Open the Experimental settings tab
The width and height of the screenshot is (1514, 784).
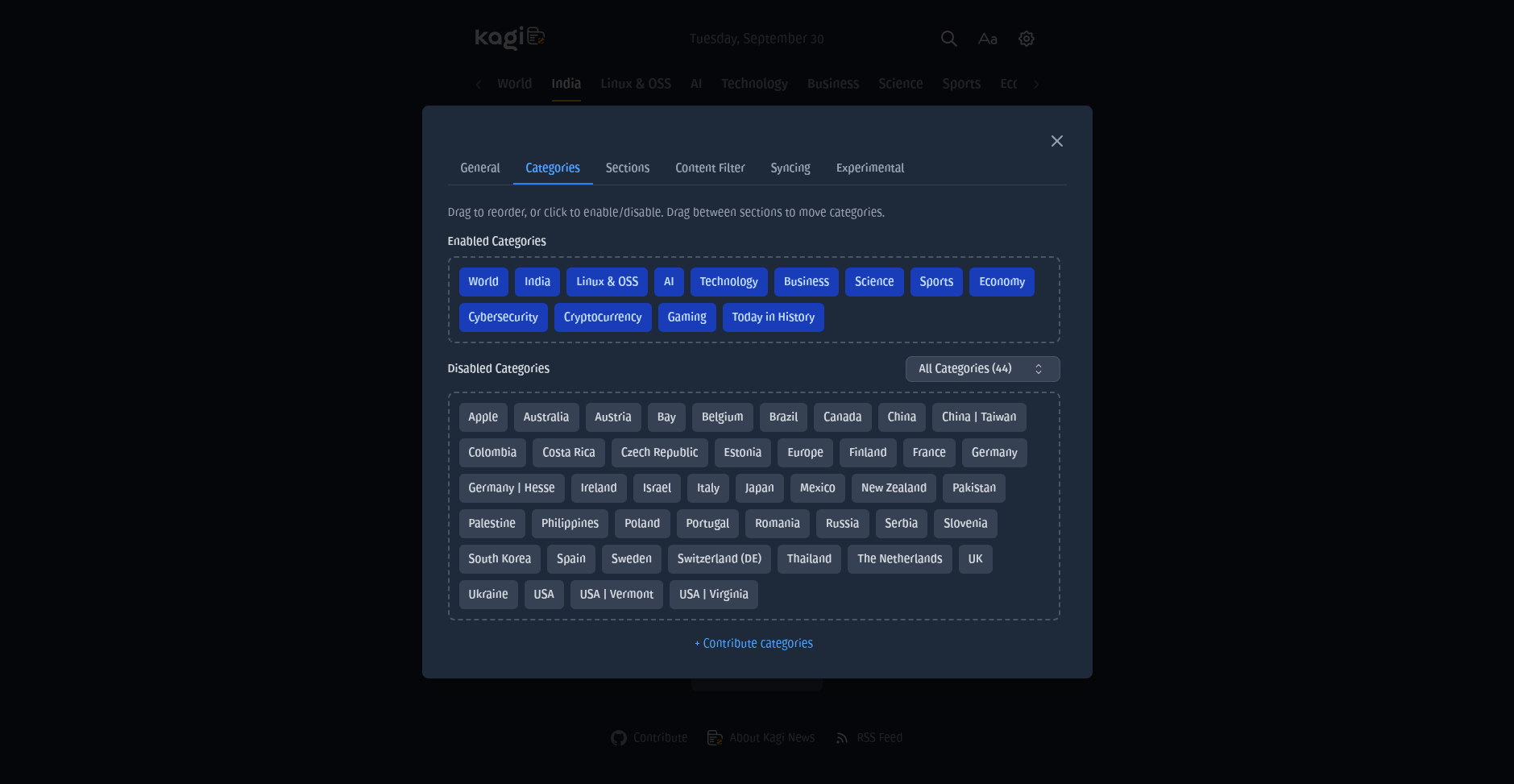point(869,168)
